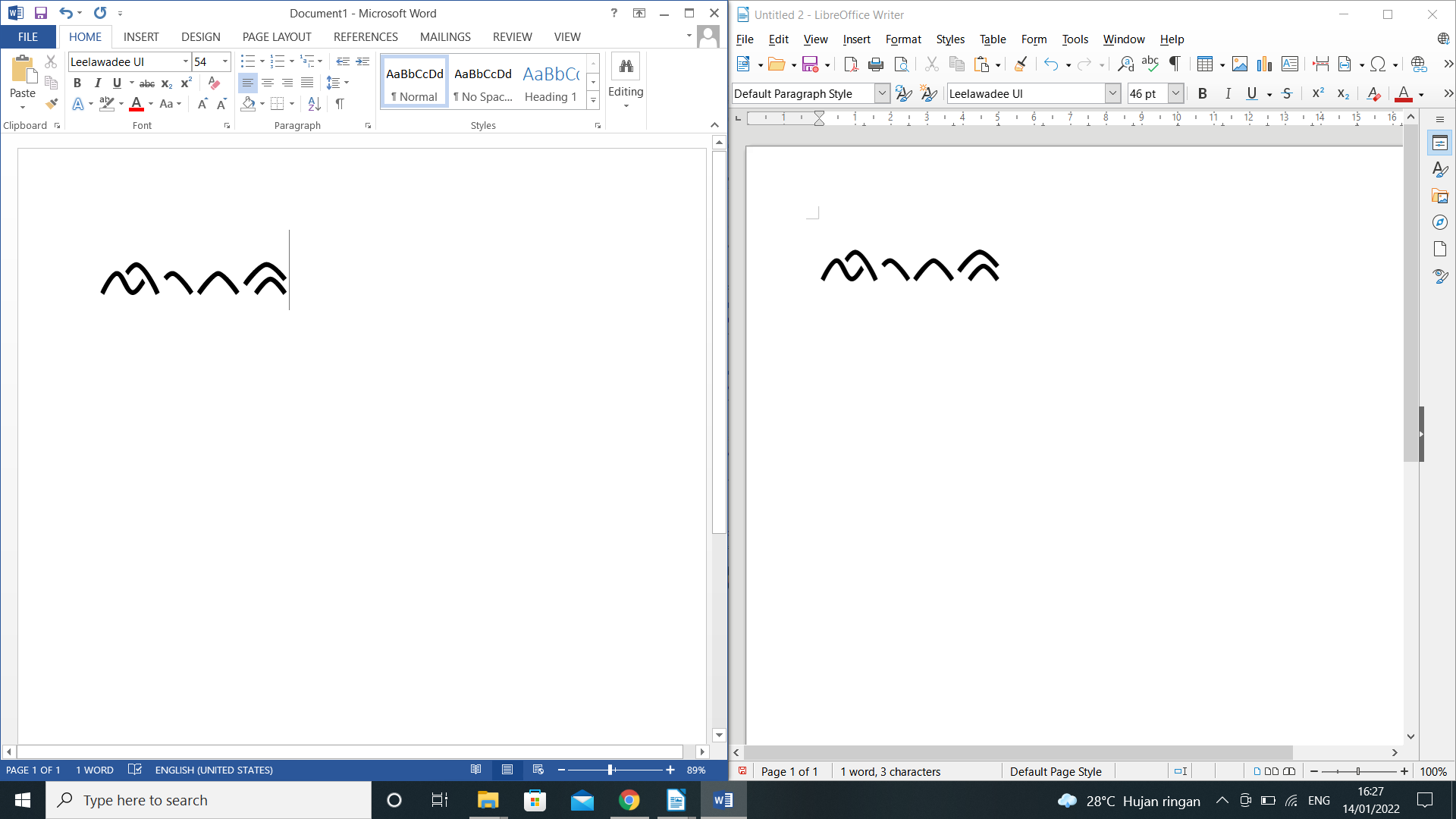The width and height of the screenshot is (1456, 819).
Task: Click the Insert Hyperlink globe icon in LibreOffice
Action: click(x=1420, y=64)
